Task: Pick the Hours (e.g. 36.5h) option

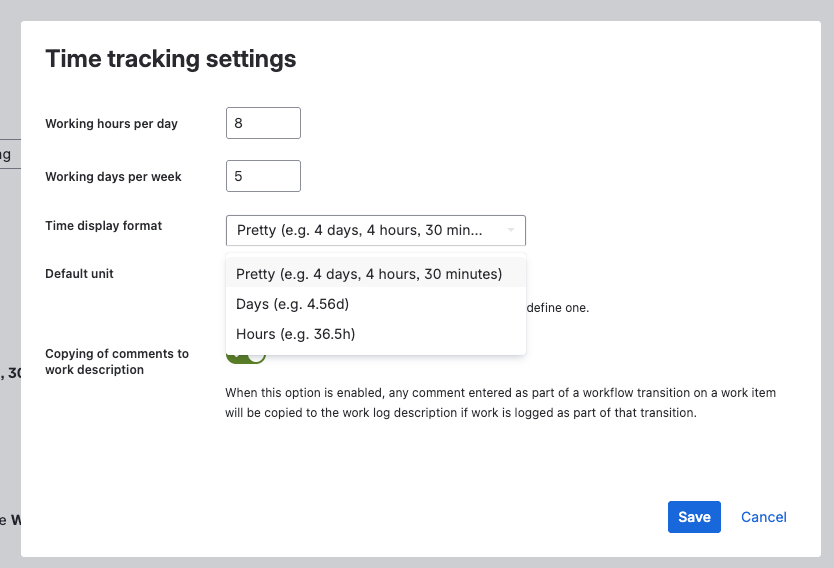Action: 295,334
